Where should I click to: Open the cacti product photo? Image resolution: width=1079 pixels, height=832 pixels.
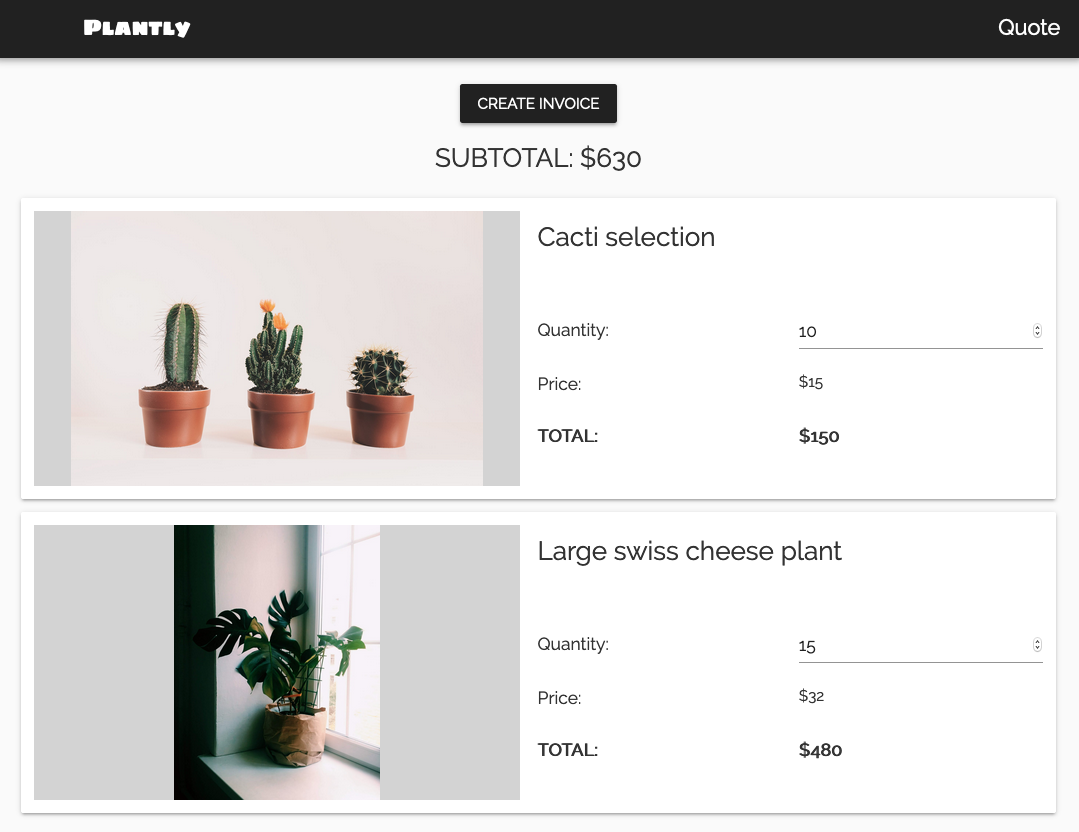click(x=277, y=348)
